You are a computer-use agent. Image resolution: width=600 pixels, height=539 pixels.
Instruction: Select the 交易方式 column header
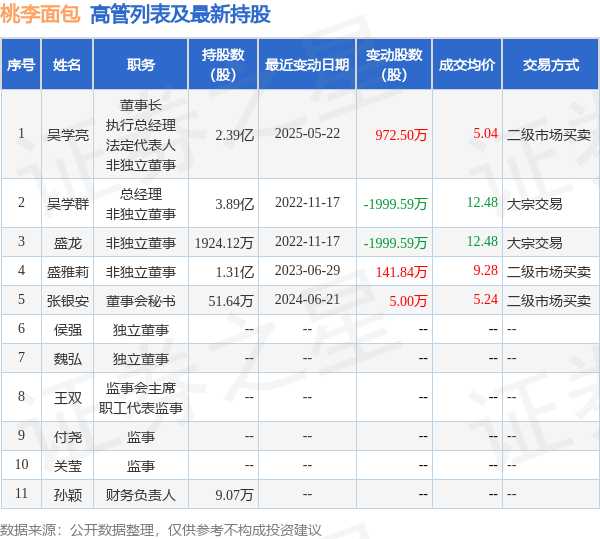(551, 64)
